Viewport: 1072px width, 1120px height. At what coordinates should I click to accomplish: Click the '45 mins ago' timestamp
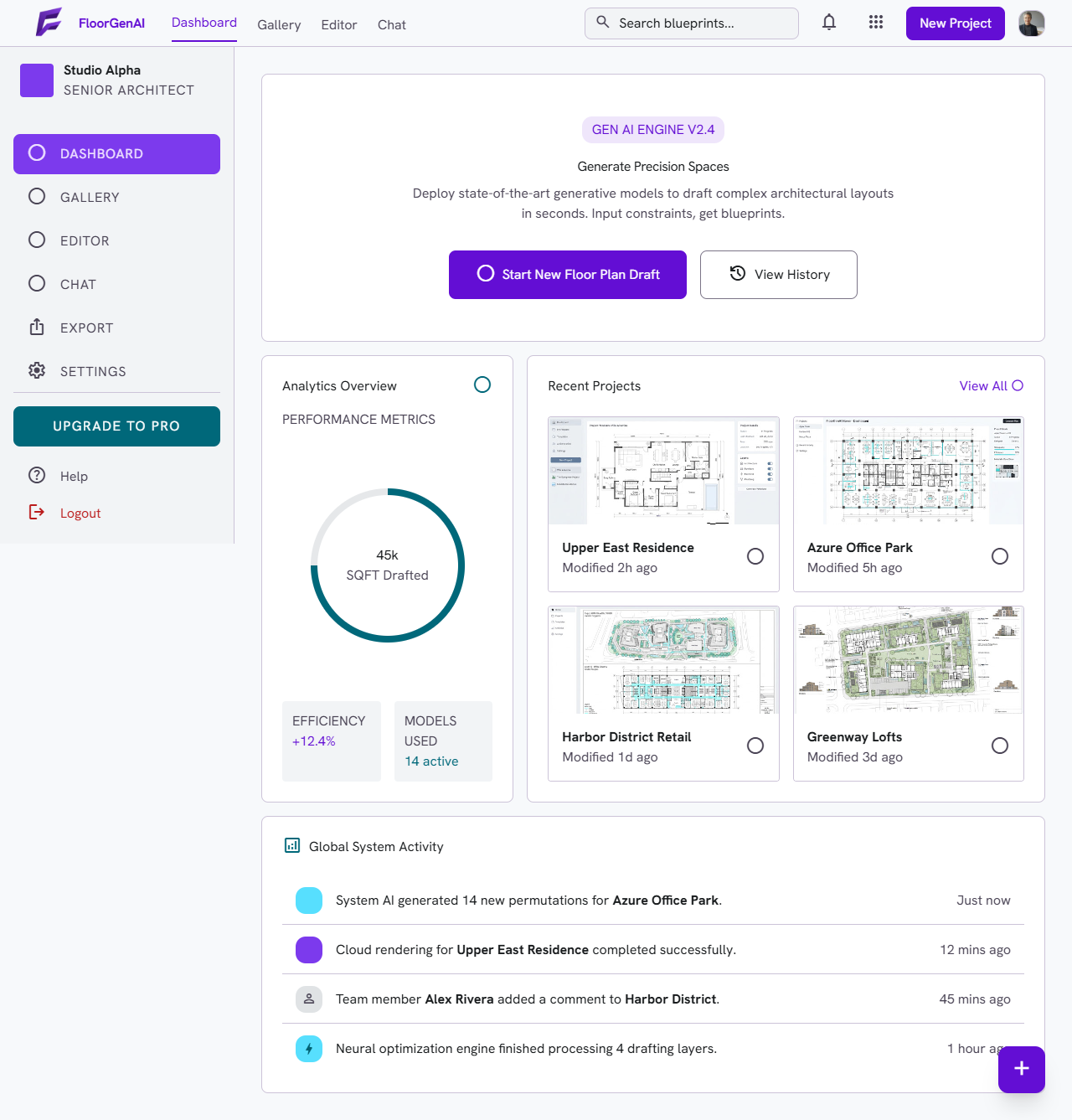tap(975, 999)
